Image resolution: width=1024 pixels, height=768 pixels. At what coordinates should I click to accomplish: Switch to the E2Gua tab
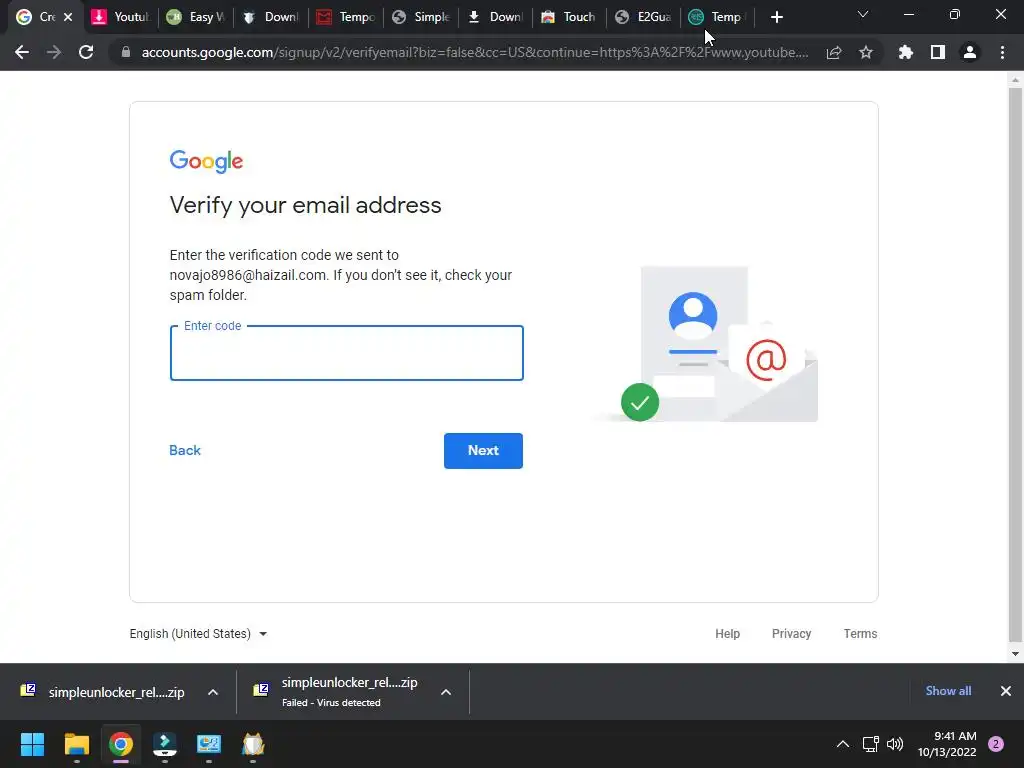[x=644, y=17]
